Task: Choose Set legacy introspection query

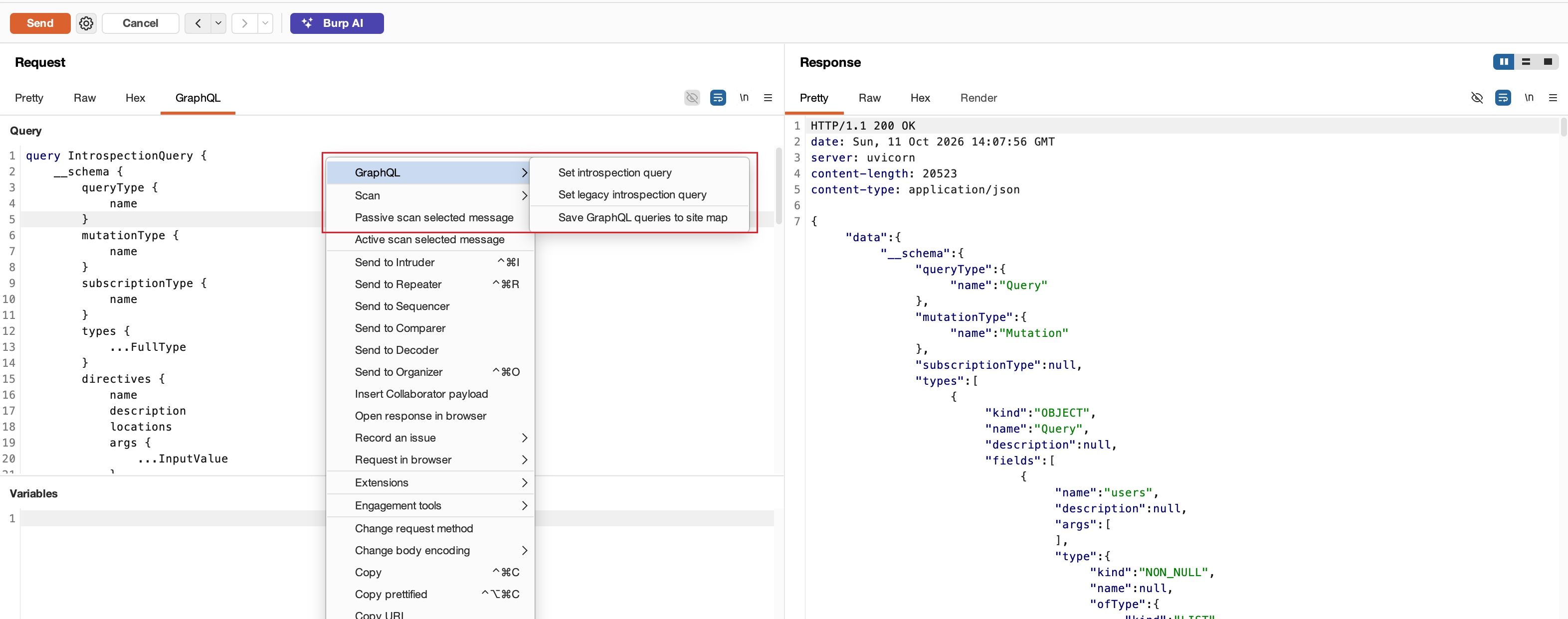Action: click(639, 194)
